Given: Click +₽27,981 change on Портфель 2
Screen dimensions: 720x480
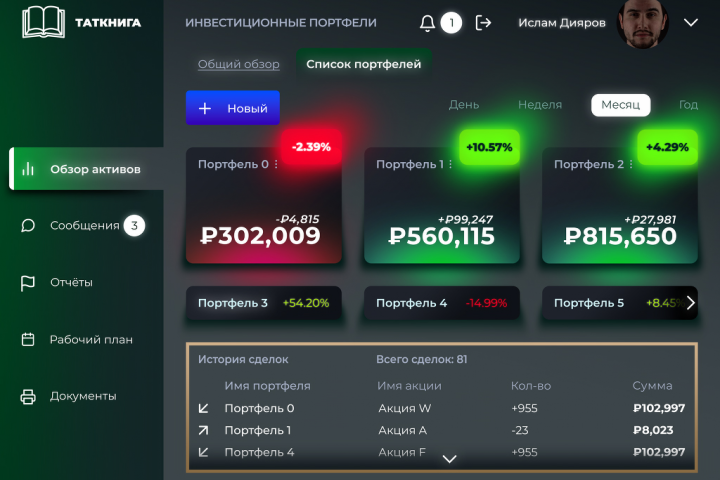Looking at the screenshot, I should [x=650, y=220].
